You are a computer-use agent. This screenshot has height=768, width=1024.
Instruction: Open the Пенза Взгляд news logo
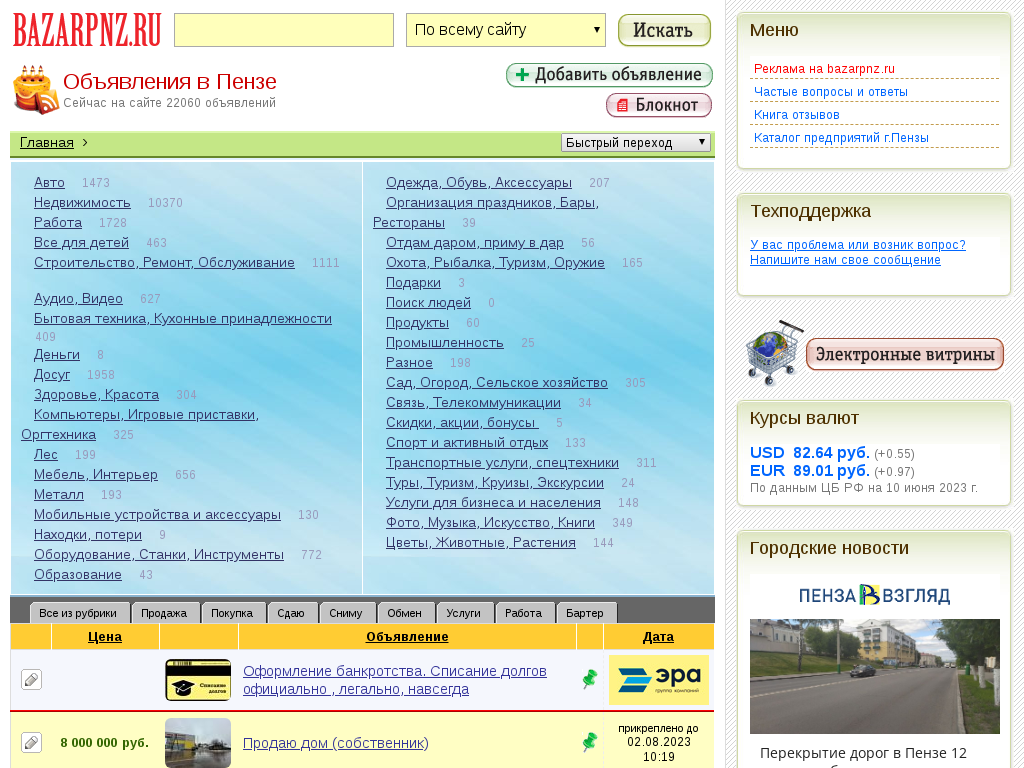874,595
